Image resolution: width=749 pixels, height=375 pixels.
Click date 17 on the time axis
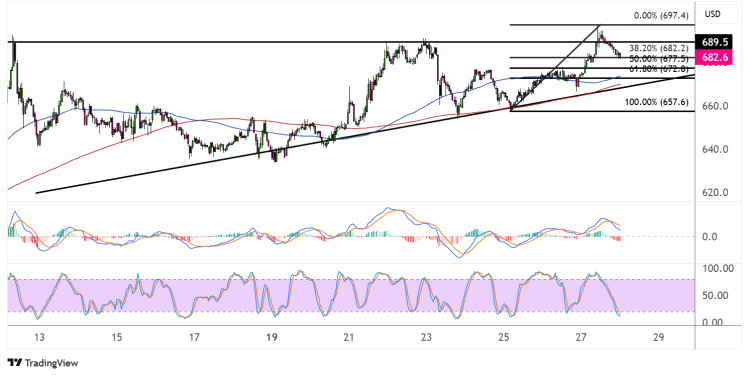194,337
